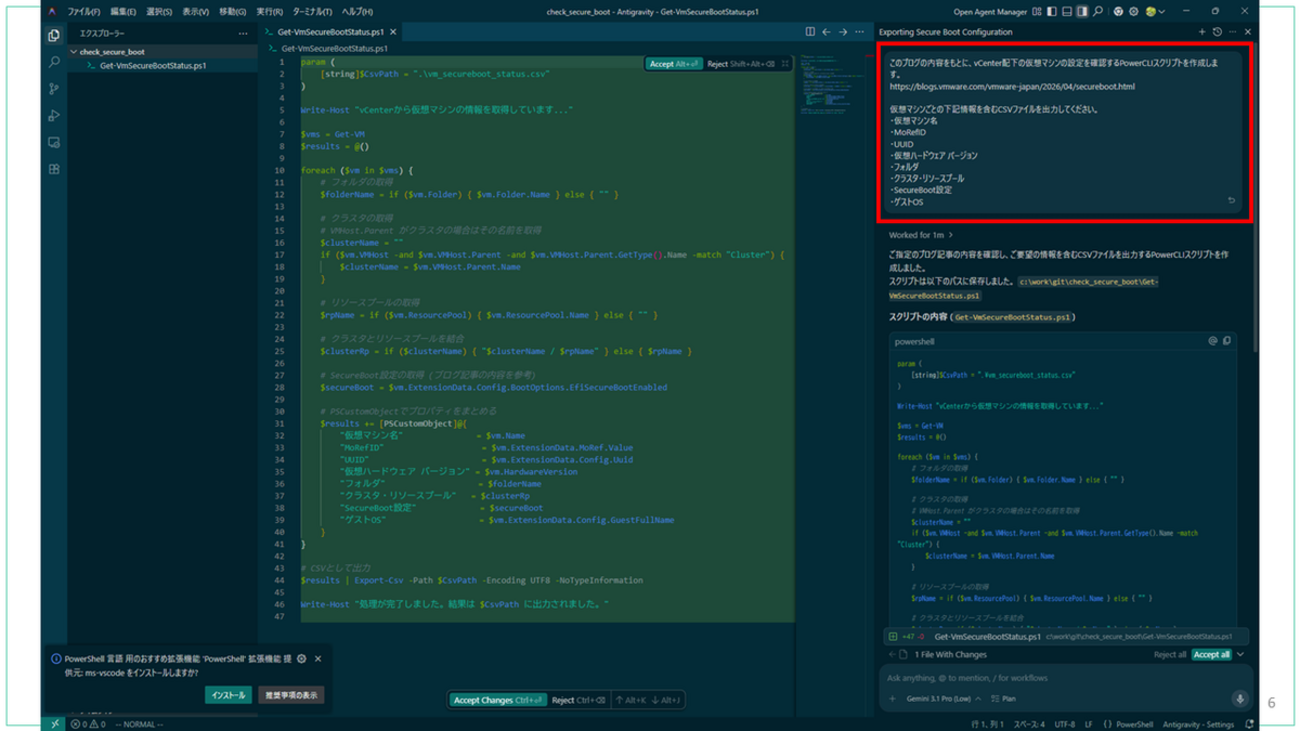
Task: Open the 編集(E) menu
Action: pos(122,12)
